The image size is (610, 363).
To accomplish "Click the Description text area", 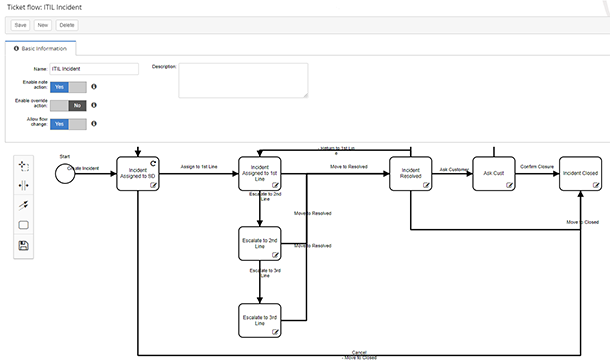I will tap(243, 81).
